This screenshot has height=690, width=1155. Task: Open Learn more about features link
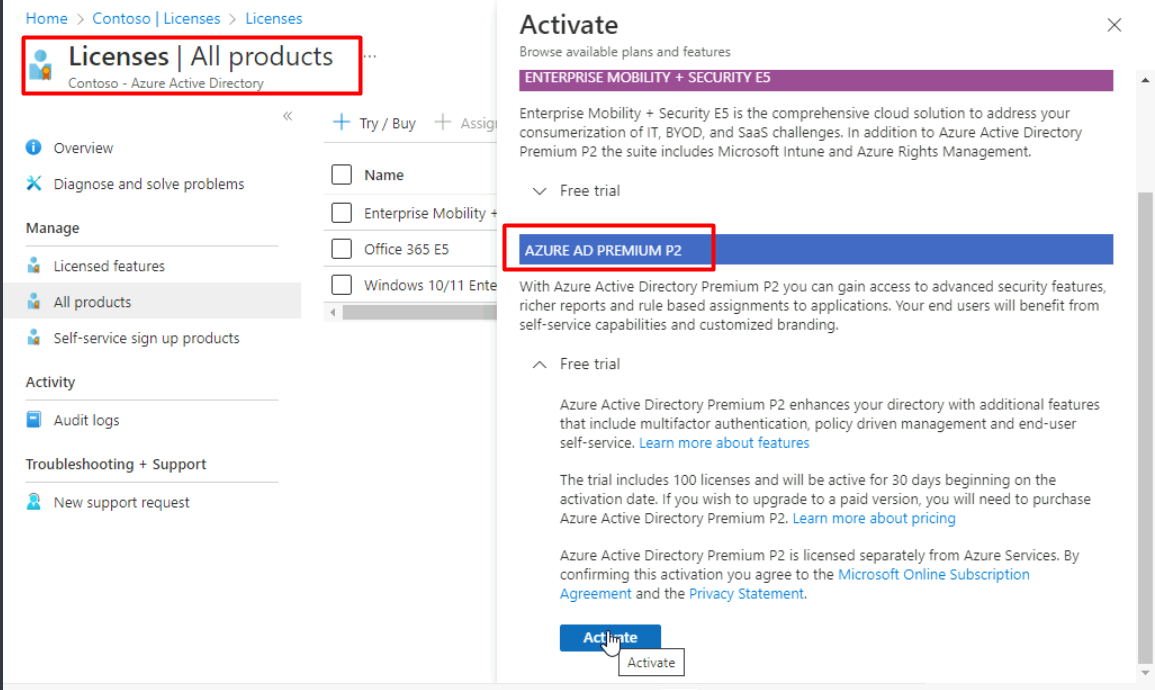[x=724, y=443]
